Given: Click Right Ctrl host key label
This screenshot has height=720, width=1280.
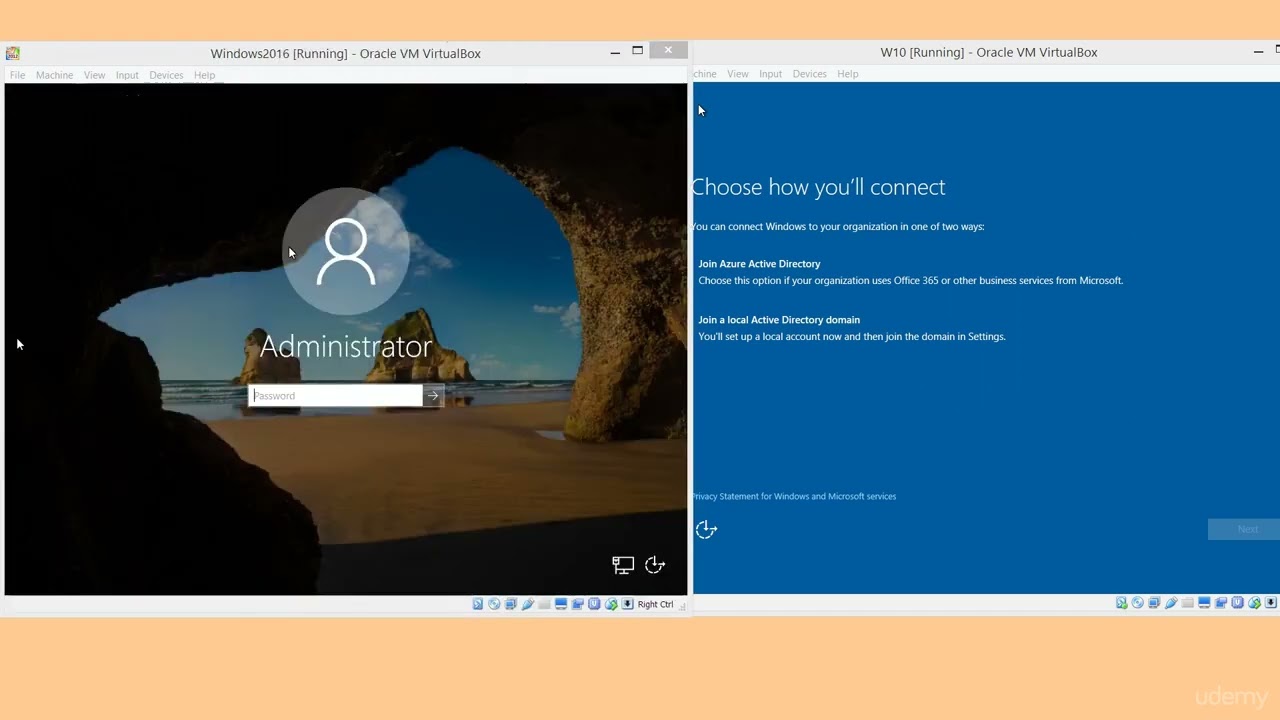Looking at the screenshot, I should [656, 604].
